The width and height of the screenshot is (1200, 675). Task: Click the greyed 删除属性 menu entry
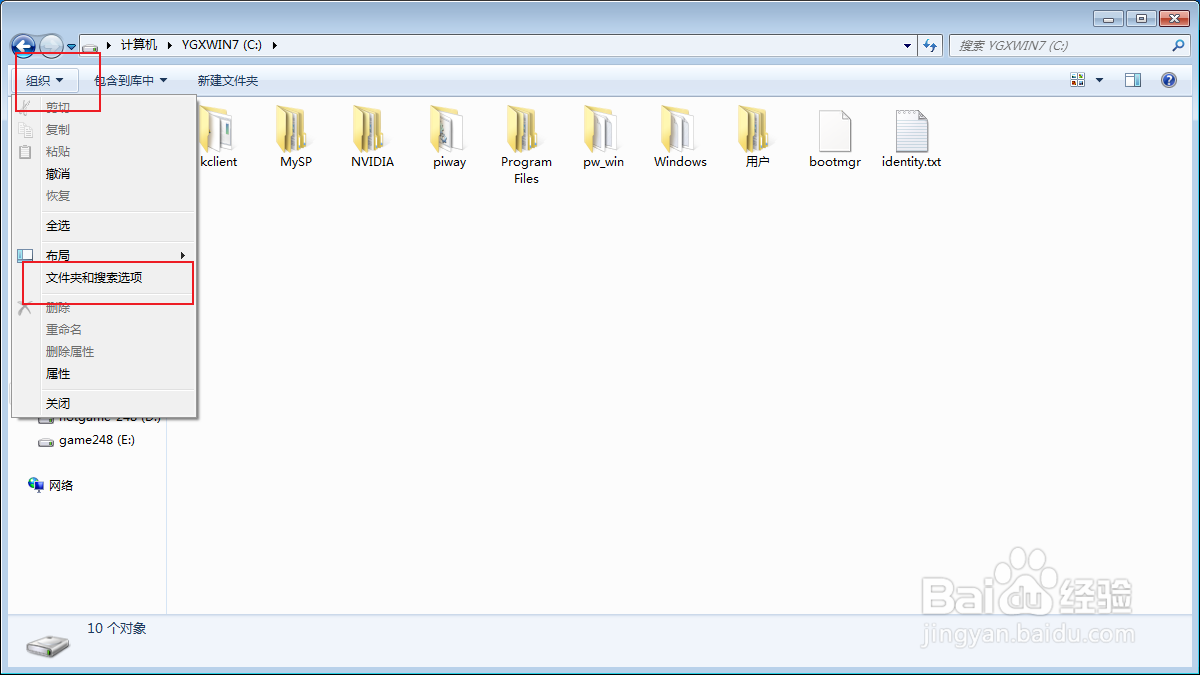pos(104,351)
